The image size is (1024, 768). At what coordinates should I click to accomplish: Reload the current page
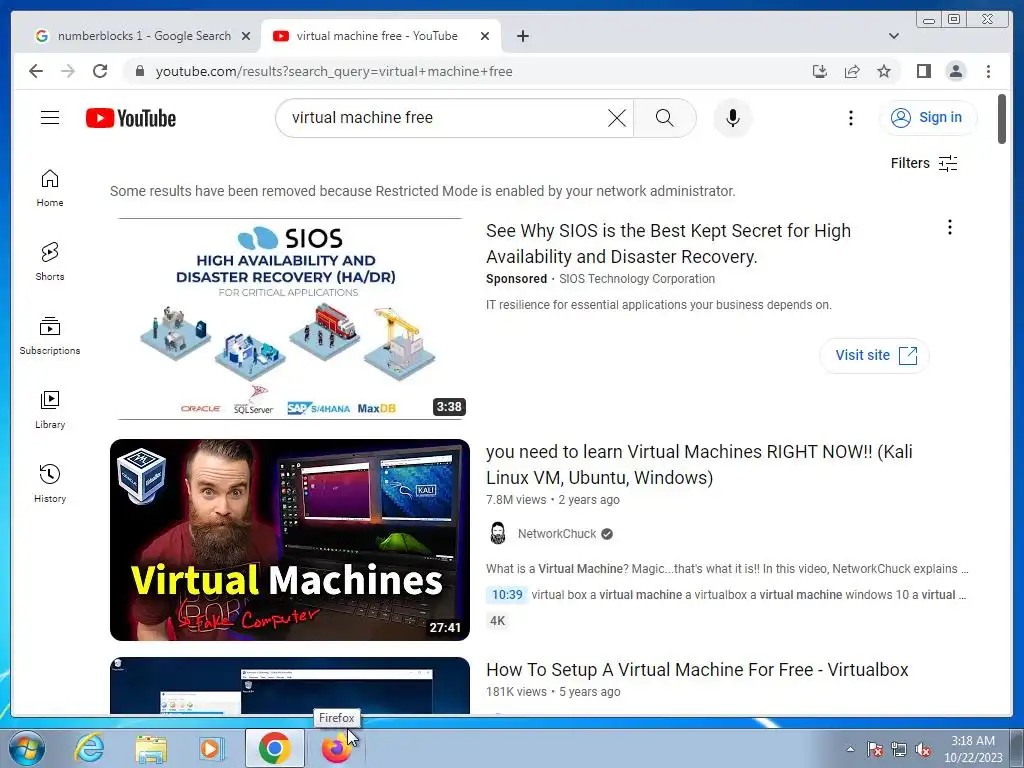click(x=100, y=71)
